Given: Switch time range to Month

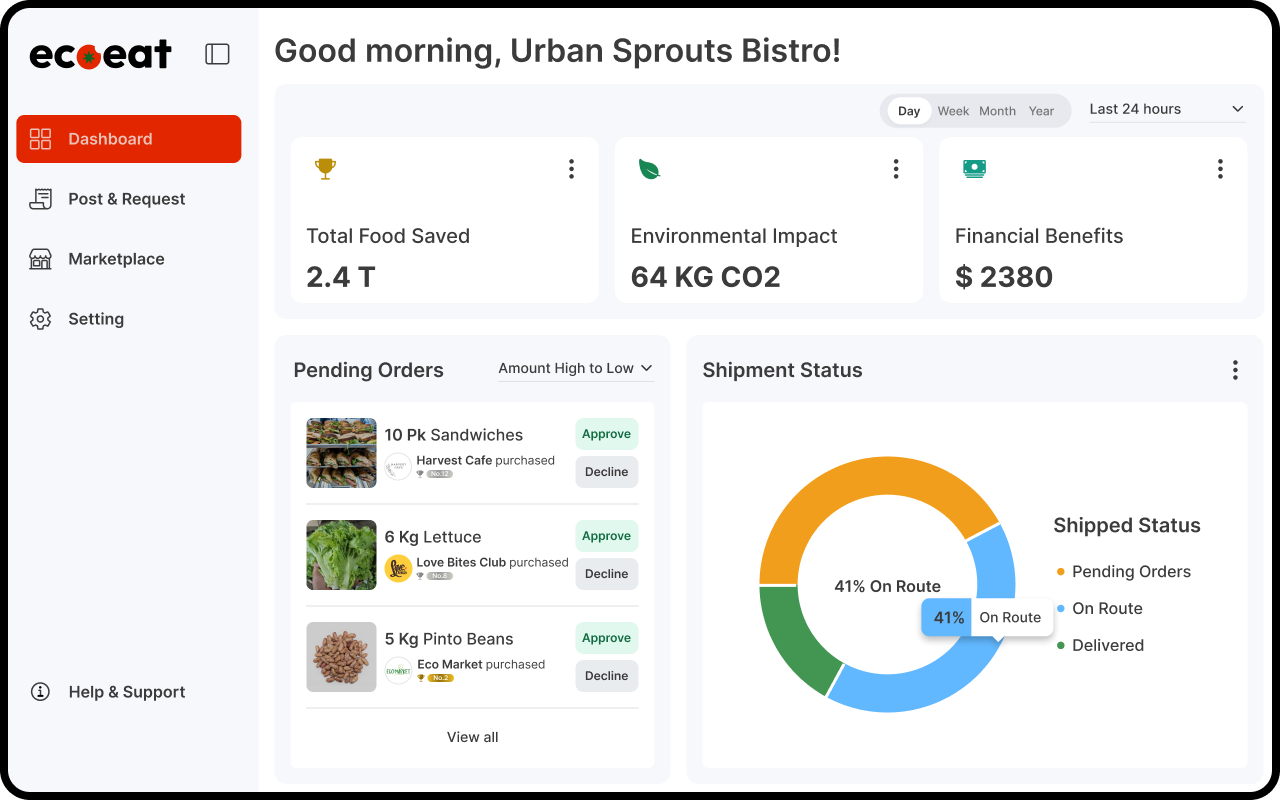Looking at the screenshot, I should pyautogui.click(x=997, y=111).
